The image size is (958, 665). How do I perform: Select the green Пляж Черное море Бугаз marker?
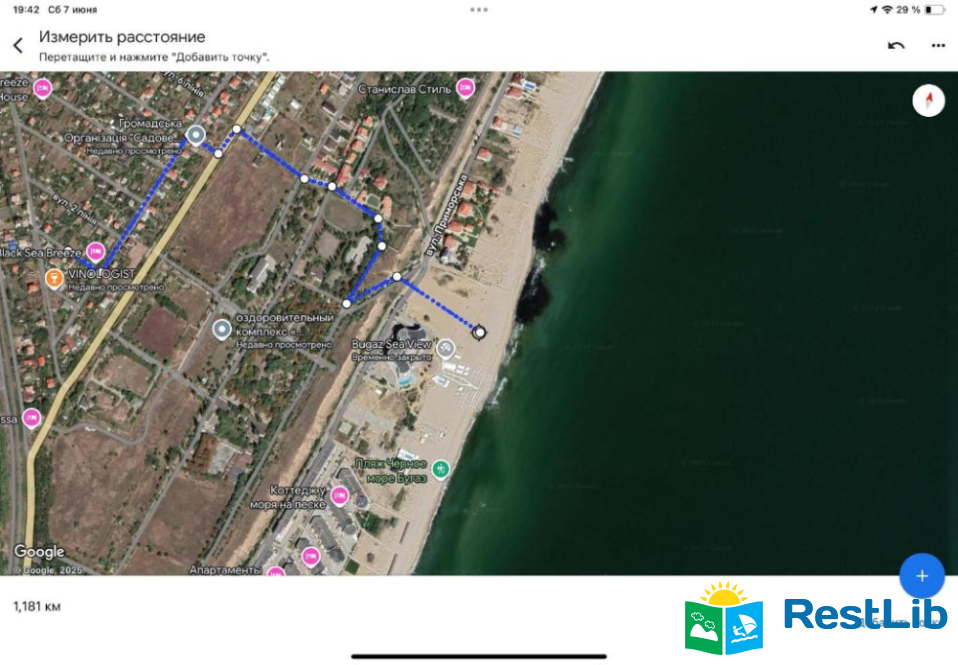point(440,469)
